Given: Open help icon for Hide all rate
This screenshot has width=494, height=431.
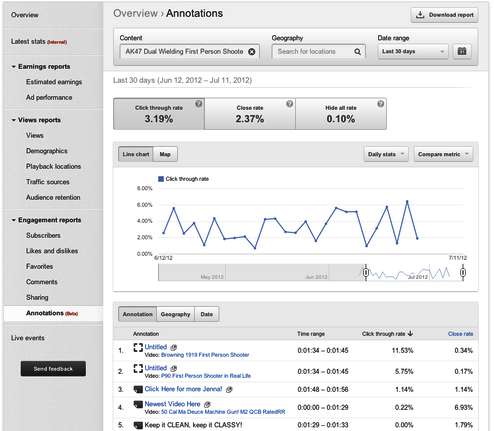Looking at the screenshot, I should pyautogui.click(x=380, y=104).
